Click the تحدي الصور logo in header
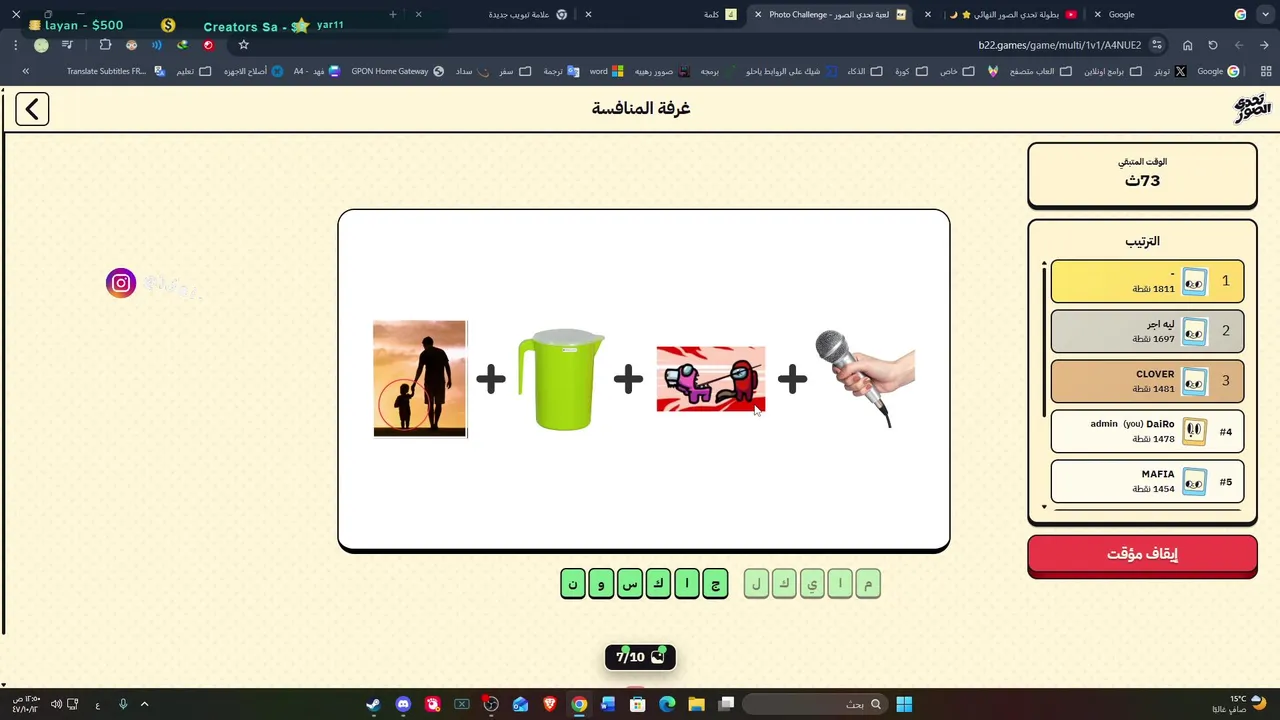 click(x=1252, y=108)
